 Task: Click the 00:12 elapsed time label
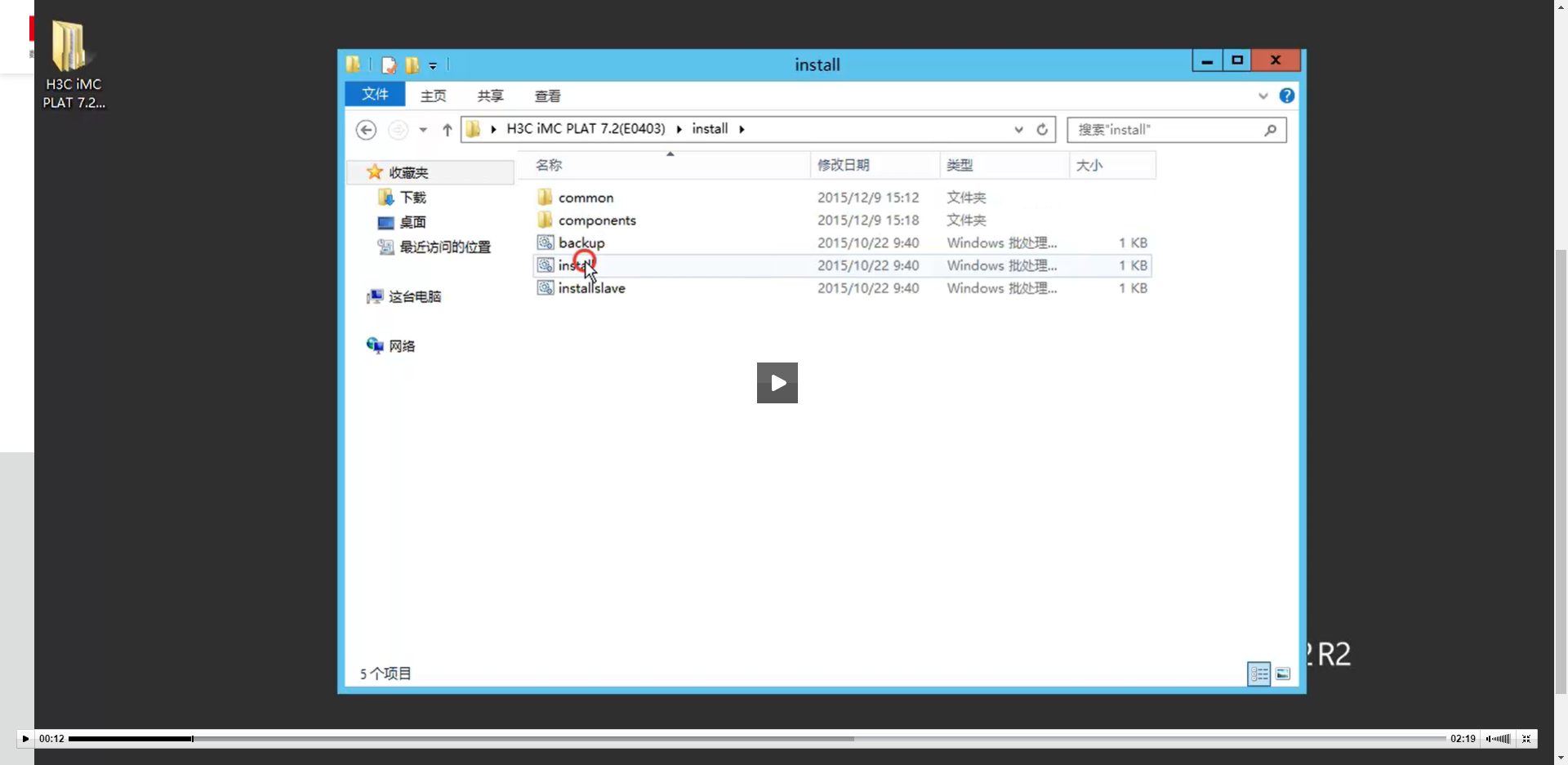tap(51, 739)
